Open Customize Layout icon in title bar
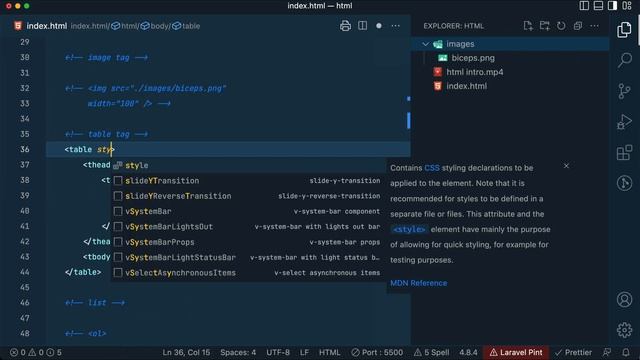Image resolution: width=640 pixels, height=360 pixels. coord(627,6)
